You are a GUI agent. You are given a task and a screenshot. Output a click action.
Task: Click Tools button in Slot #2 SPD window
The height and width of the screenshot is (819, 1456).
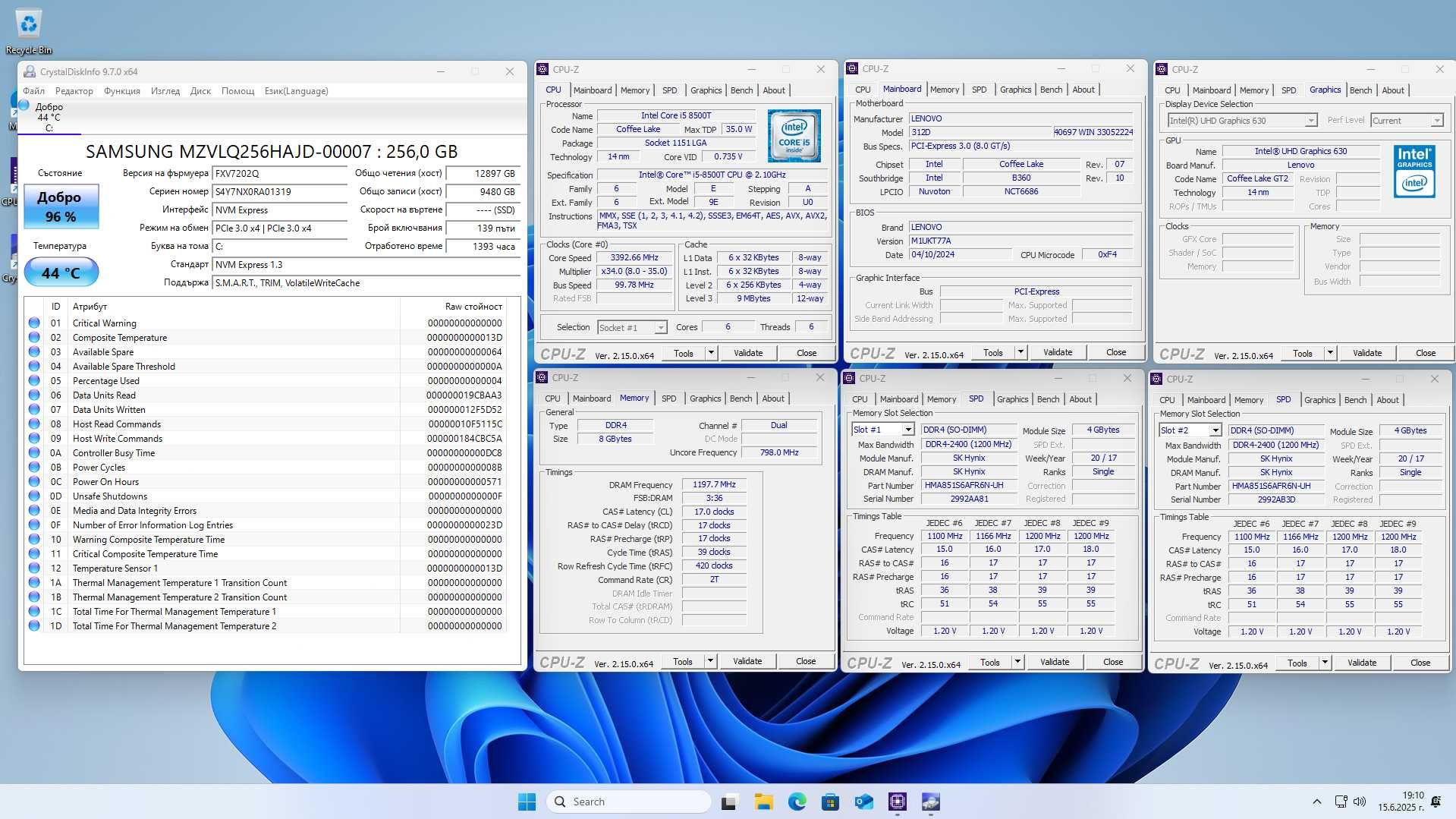[x=1297, y=663]
